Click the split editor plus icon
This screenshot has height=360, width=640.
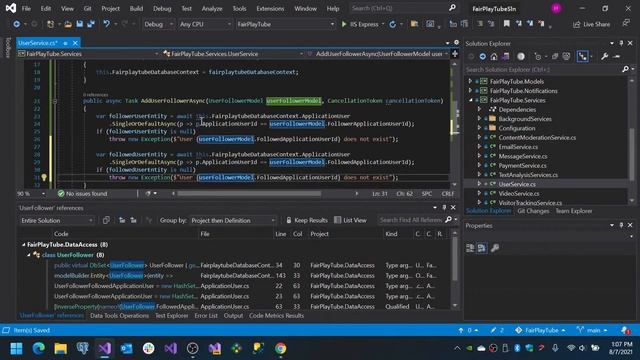455,53
